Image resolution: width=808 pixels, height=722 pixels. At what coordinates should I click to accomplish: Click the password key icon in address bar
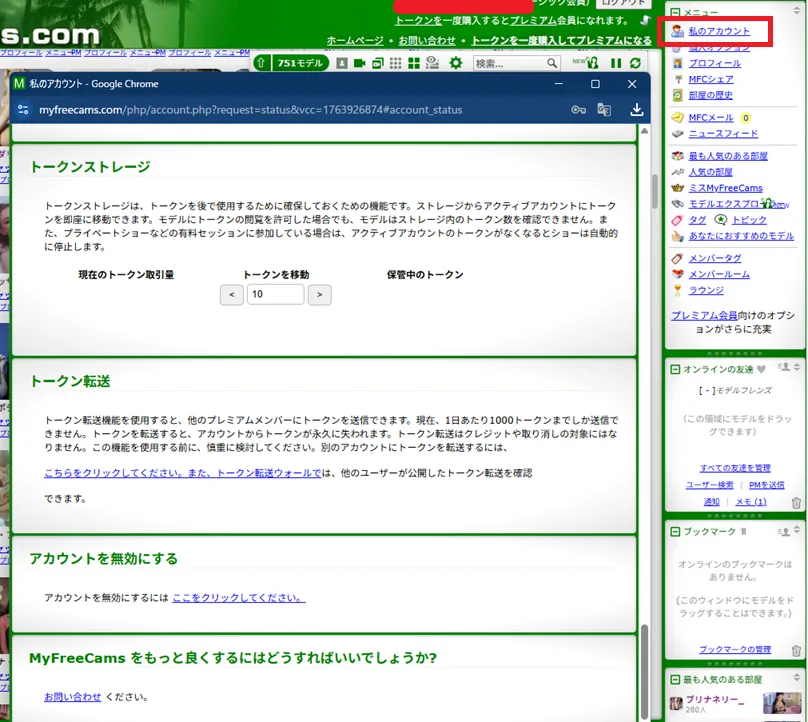click(x=578, y=110)
